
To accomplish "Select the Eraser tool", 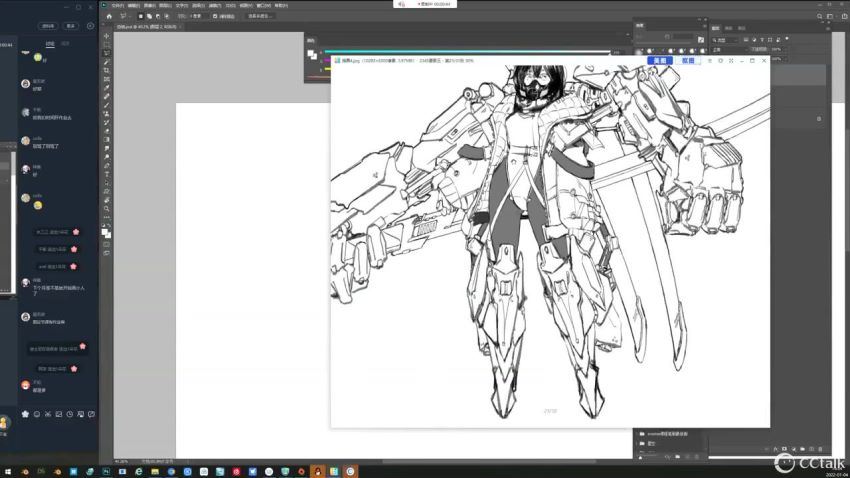I will point(106,131).
